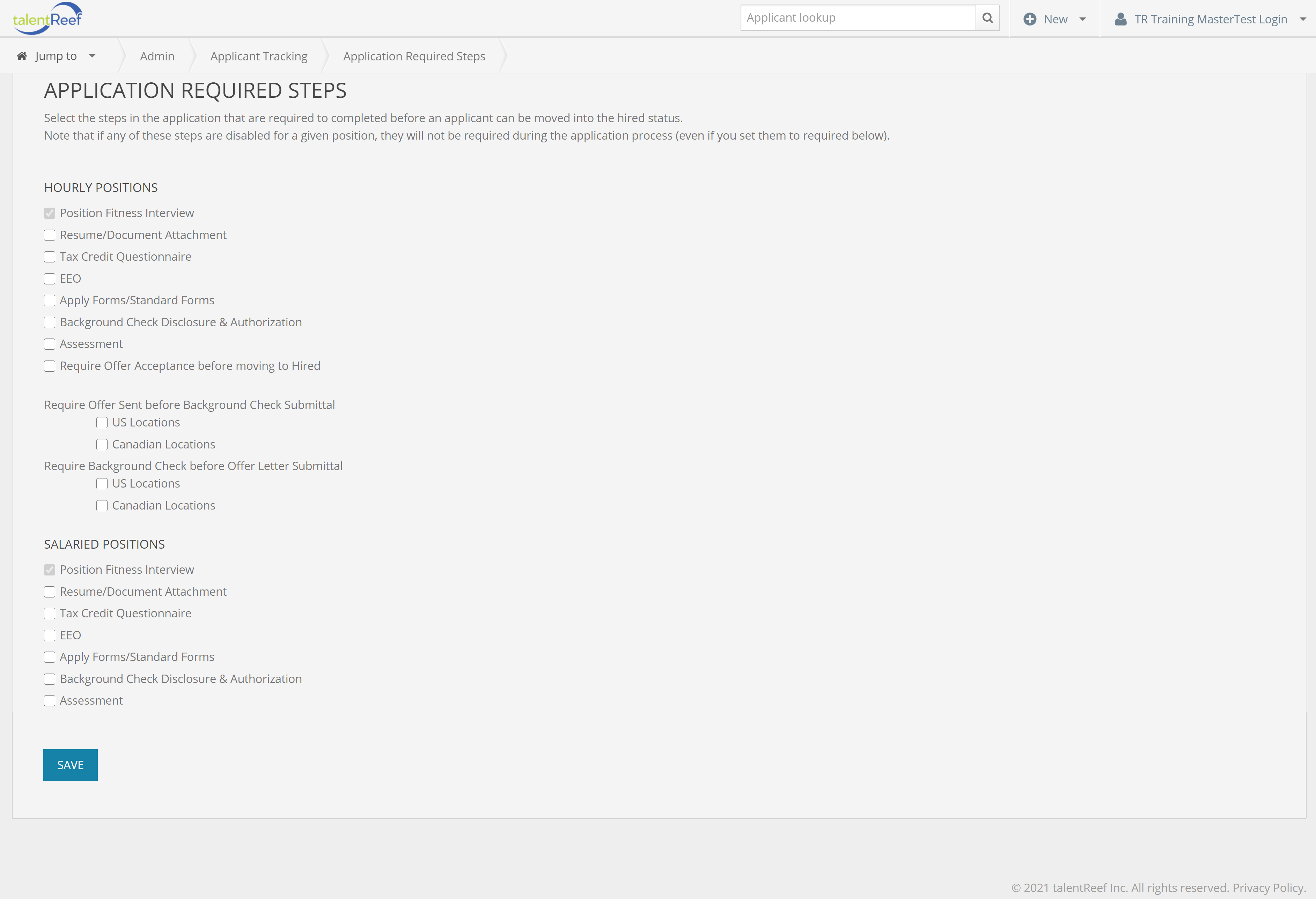
Task: Check Resume/Document Attachment under Hourly Positions
Action: click(x=50, y=235)
